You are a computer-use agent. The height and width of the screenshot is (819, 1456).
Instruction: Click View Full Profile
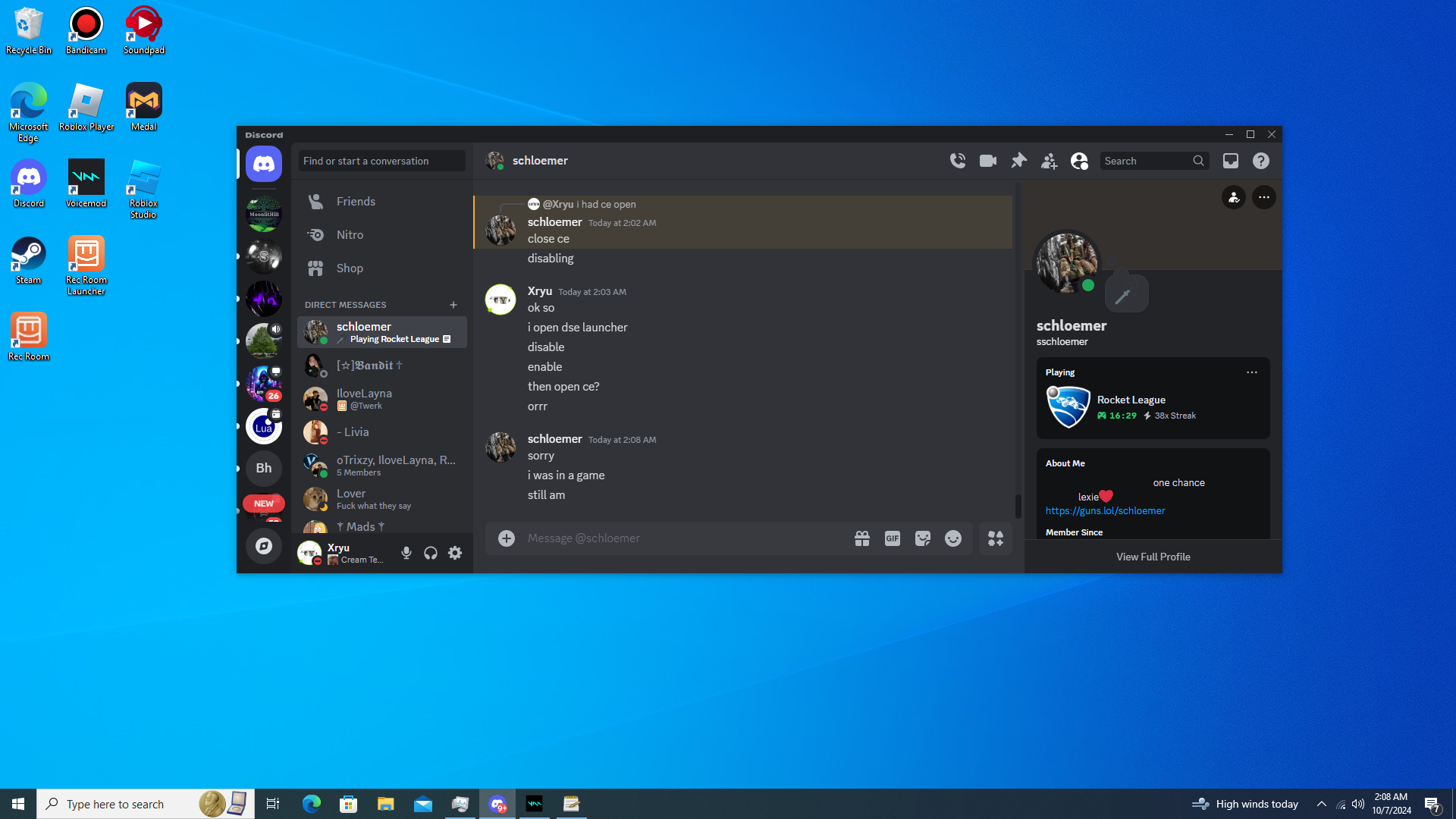[1153, 557]
